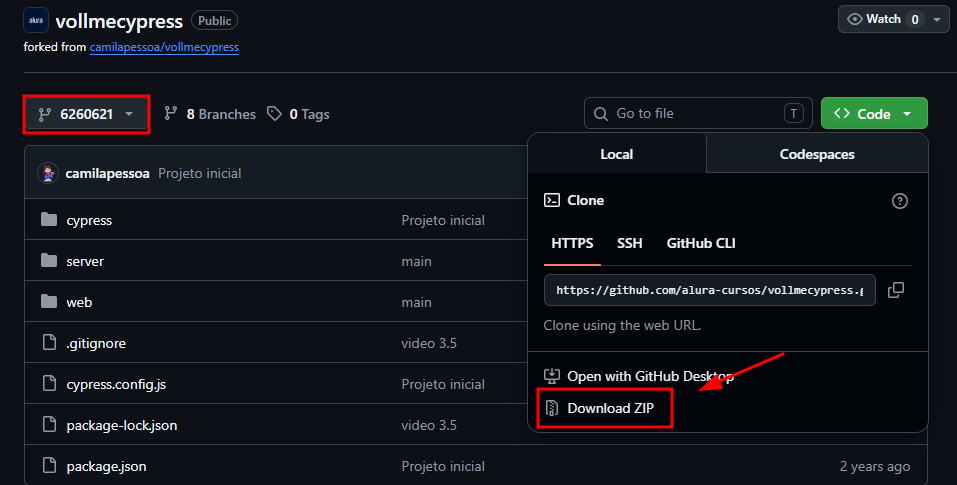Image resolution: width=957 pixels, height=485 pixels.
Task: Open the server row's main commit message
Action: (416, 261)
